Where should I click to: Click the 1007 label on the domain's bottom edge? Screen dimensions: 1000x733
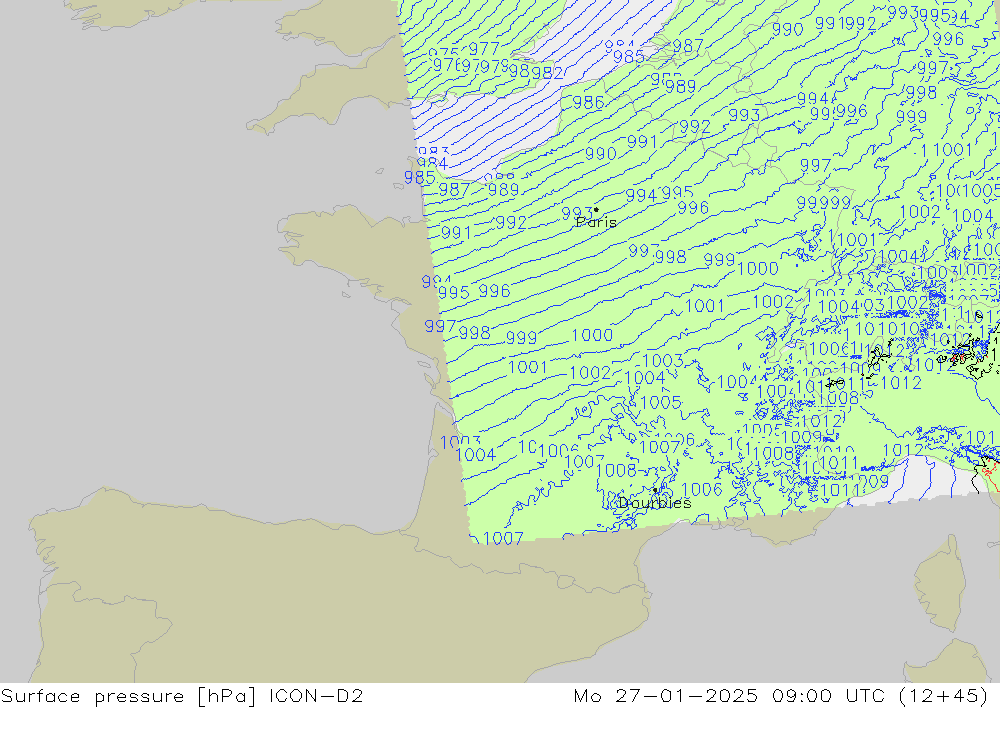coord(503,538)
